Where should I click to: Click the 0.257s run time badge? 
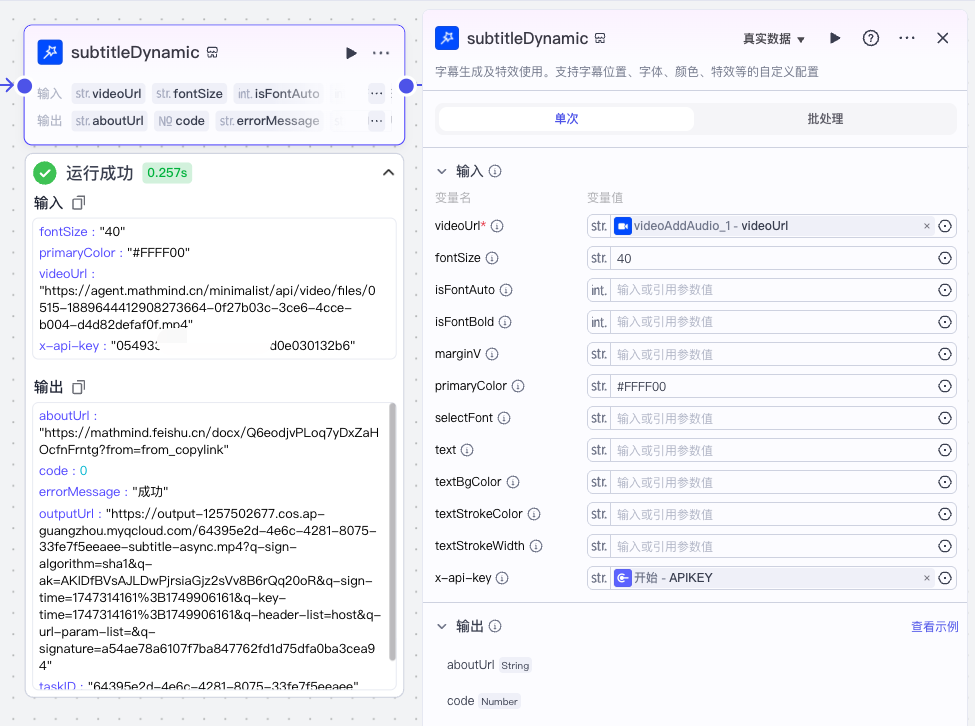pyautogui.click(x=167, y=173)
